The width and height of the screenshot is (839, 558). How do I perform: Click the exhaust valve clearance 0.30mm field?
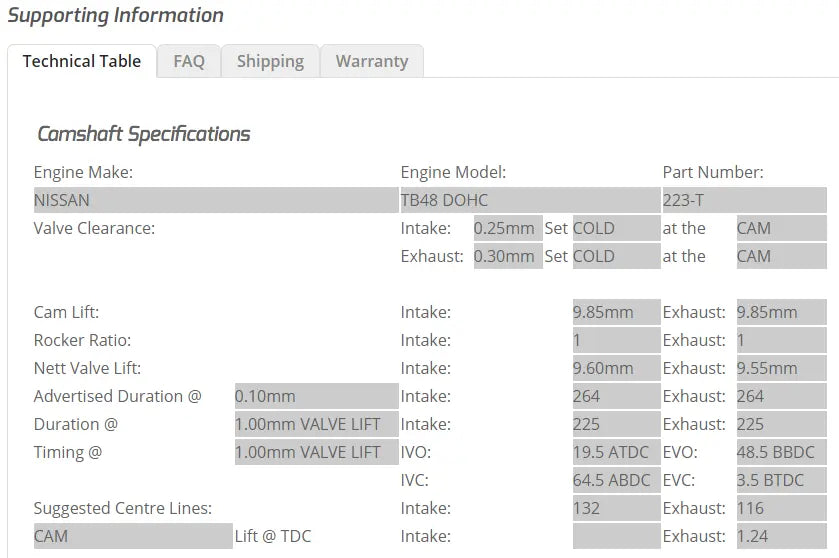(x=508, y=256)
